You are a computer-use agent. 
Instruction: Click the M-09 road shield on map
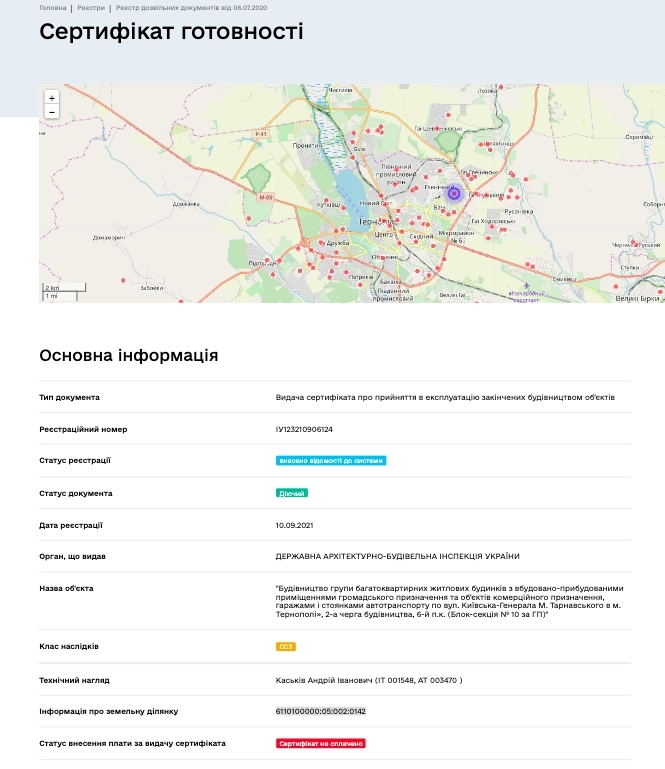pyautogui.click(x=265, y=197)
